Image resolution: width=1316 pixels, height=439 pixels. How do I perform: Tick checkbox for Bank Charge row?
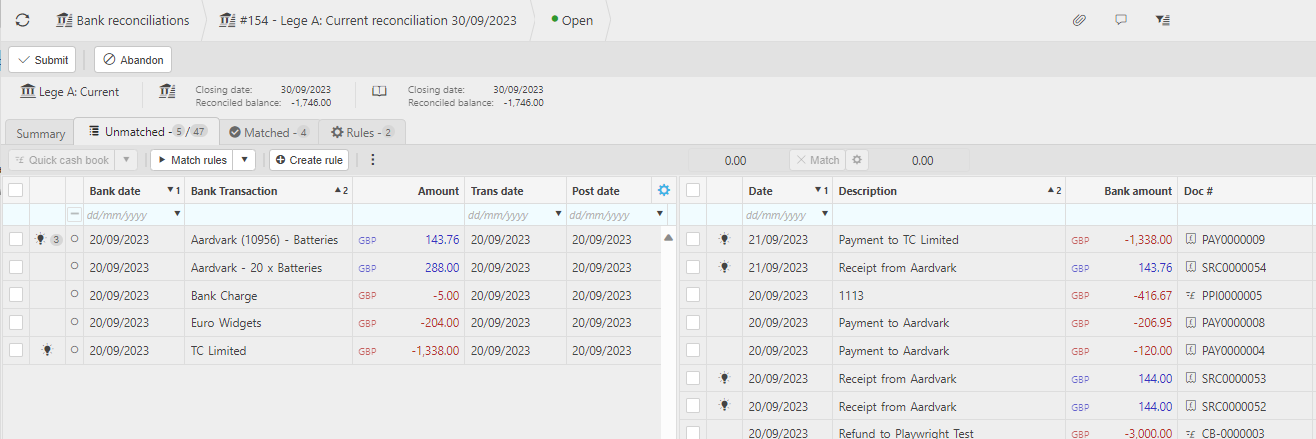tap(16, 295)
